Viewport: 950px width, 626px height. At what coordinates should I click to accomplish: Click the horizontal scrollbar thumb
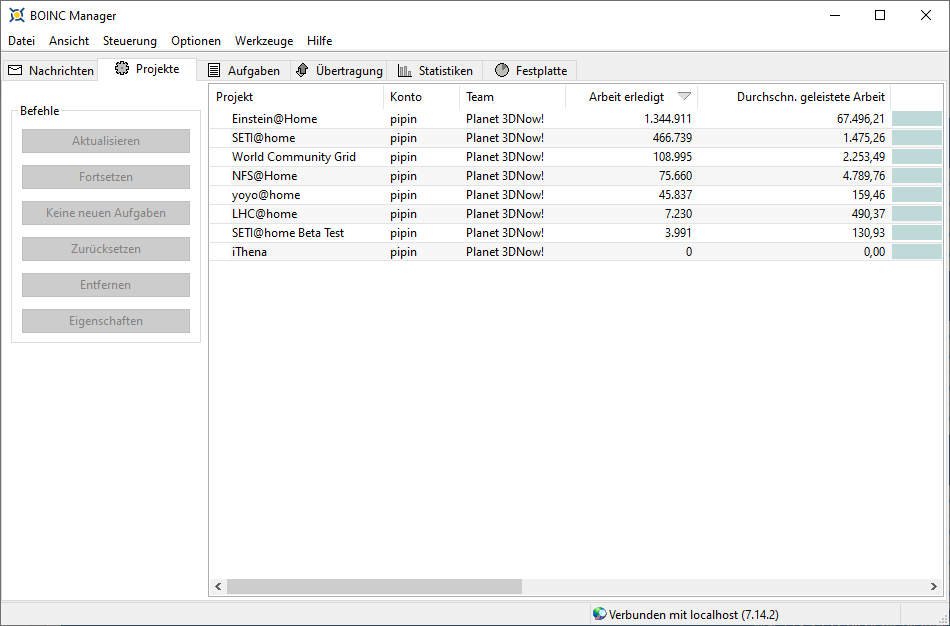point(374,586)
